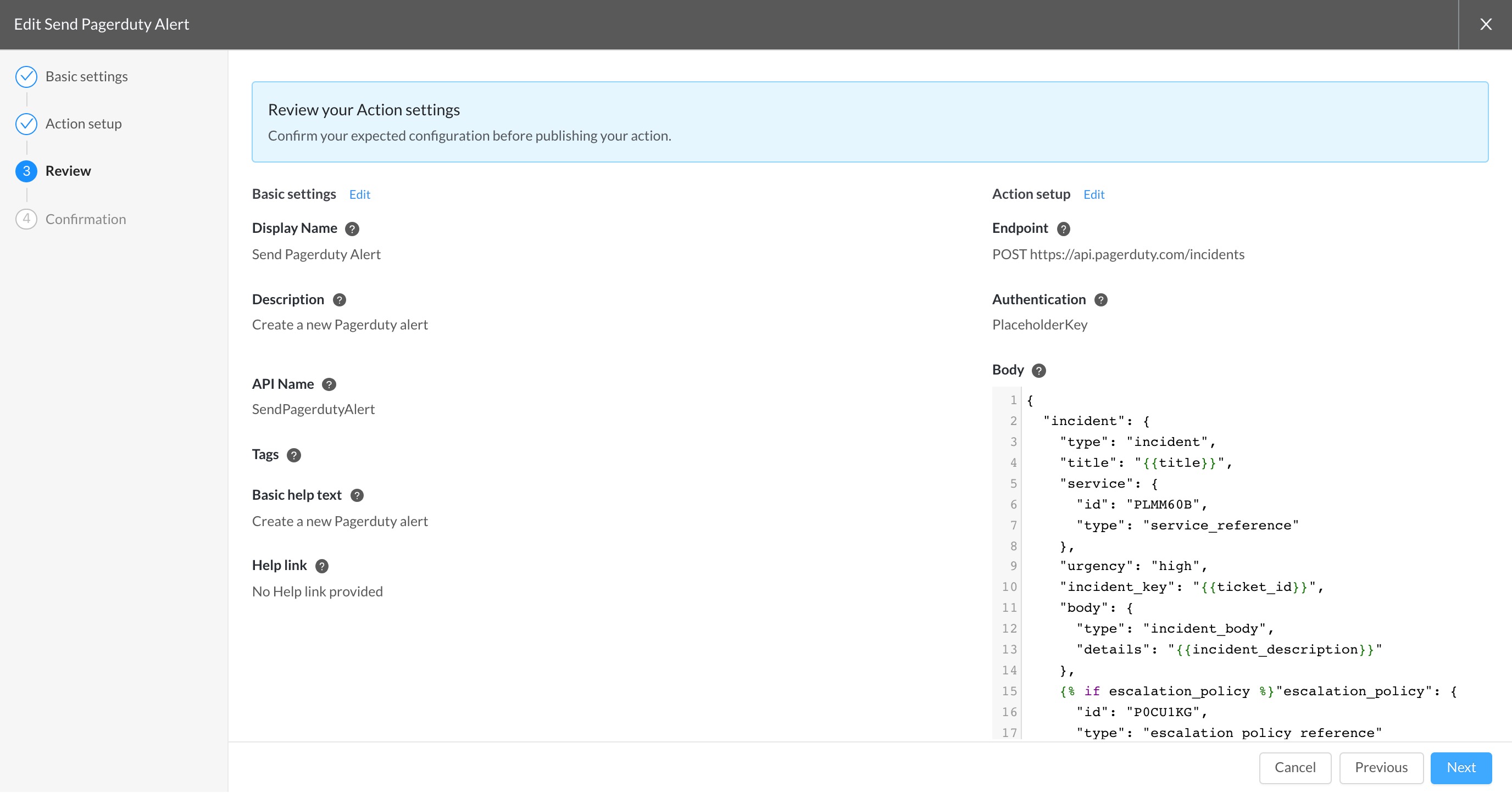Click body line 7 service_reference type

coord(1187,526)
